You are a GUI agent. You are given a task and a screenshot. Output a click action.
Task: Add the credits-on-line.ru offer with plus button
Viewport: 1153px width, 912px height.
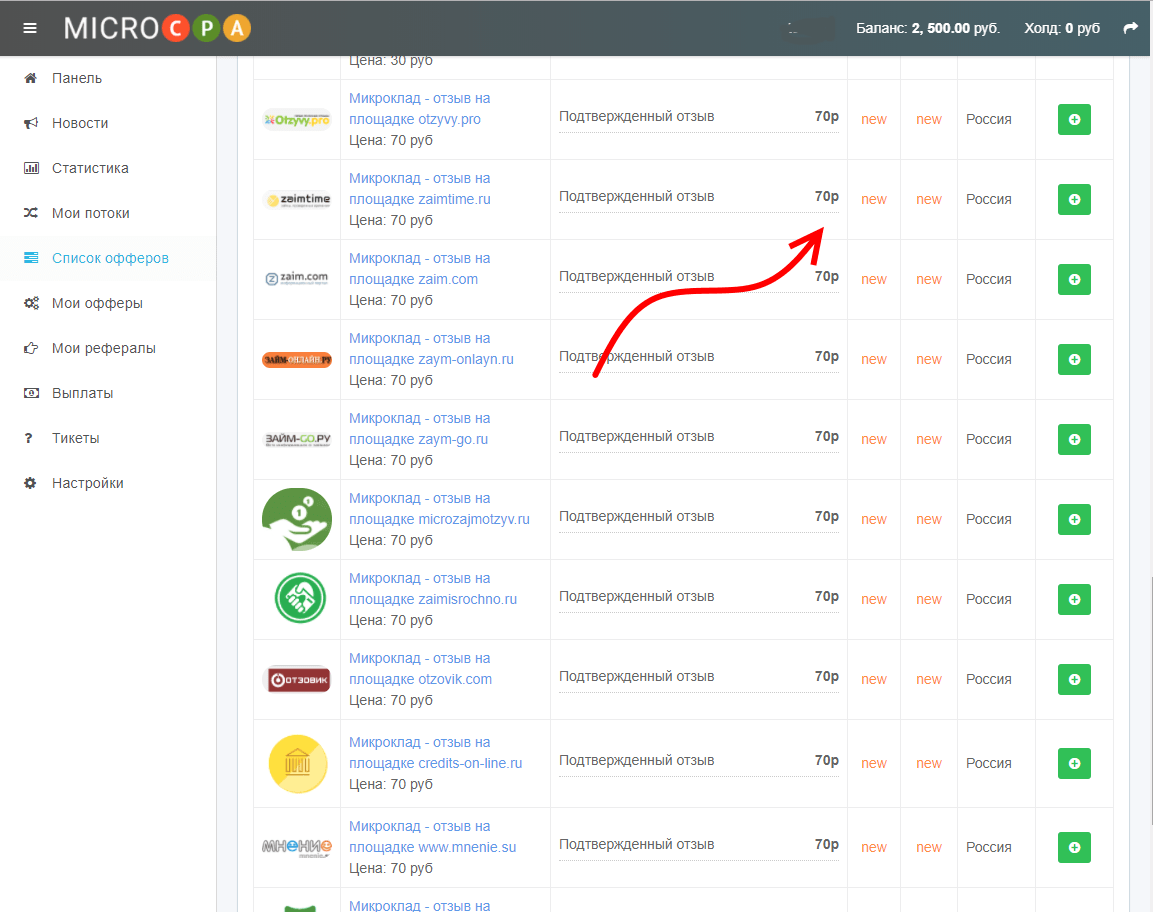(1074, 763)
